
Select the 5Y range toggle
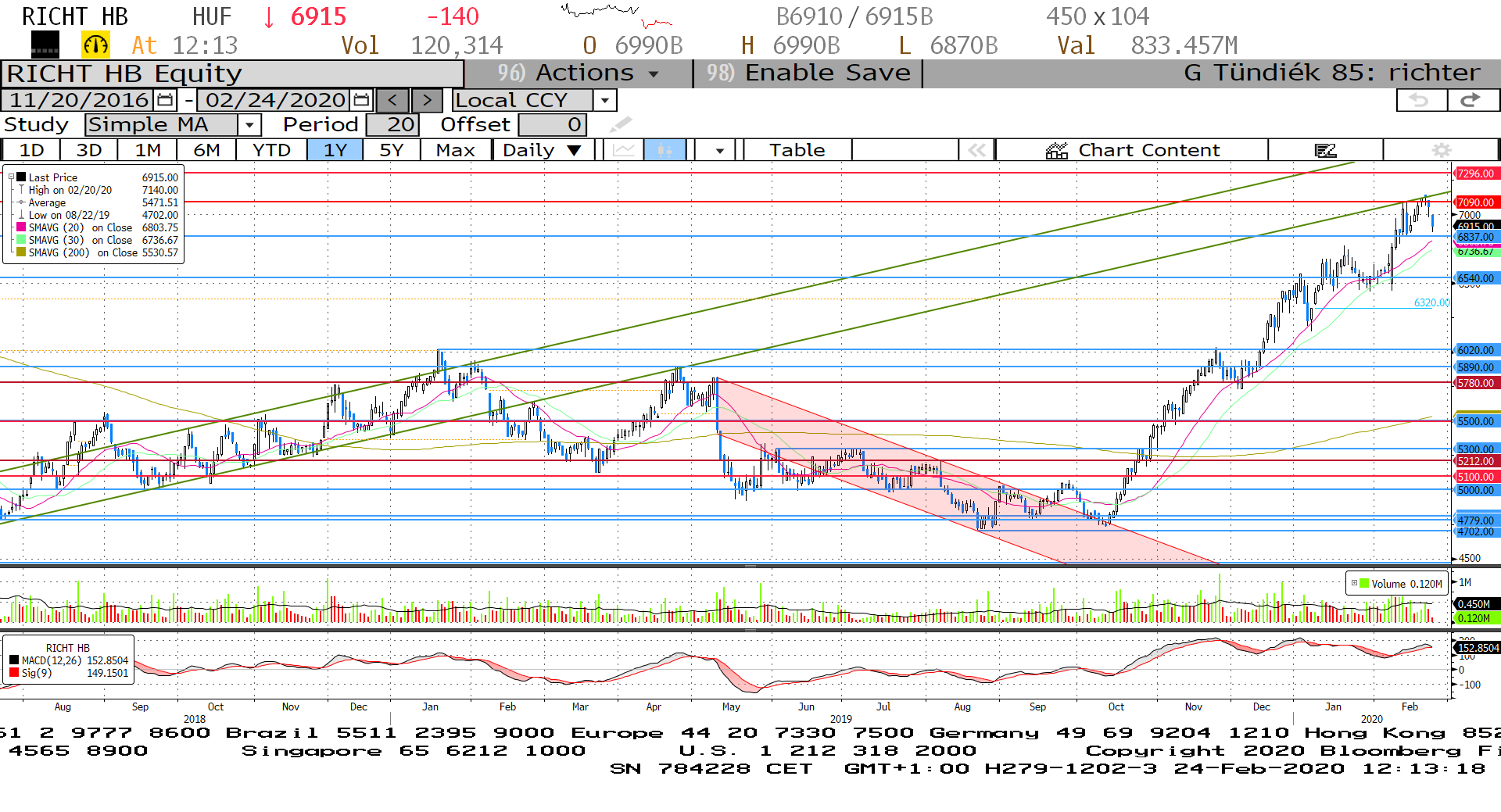392,150
